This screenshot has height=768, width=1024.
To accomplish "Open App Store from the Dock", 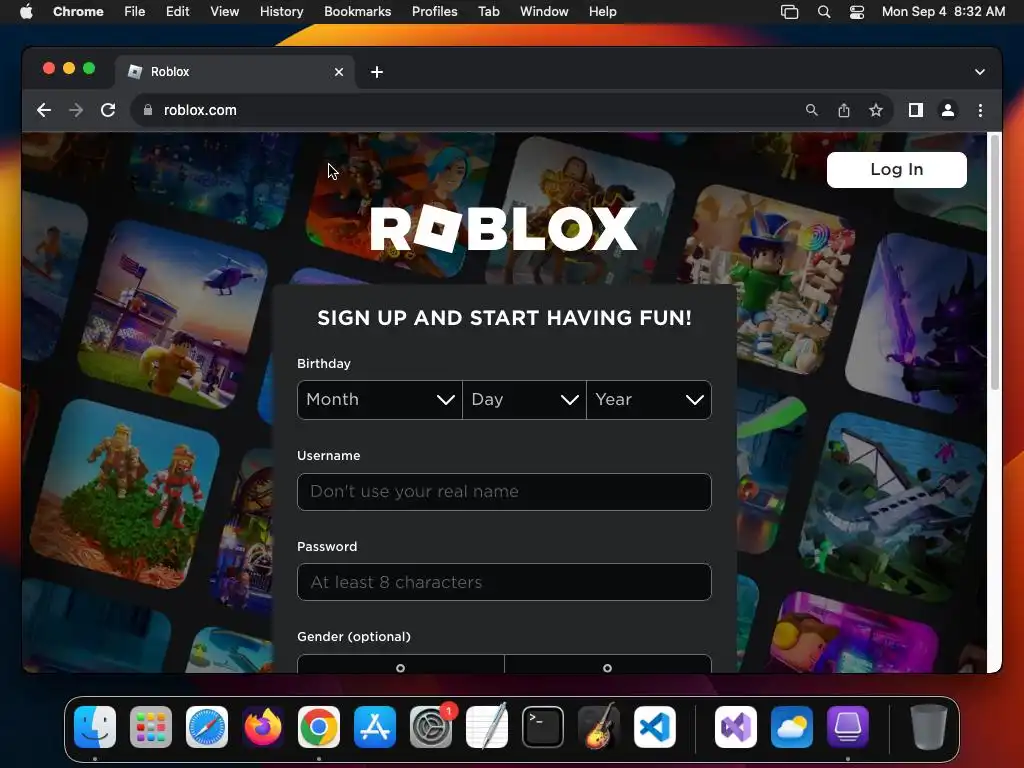I will [375, 727].
